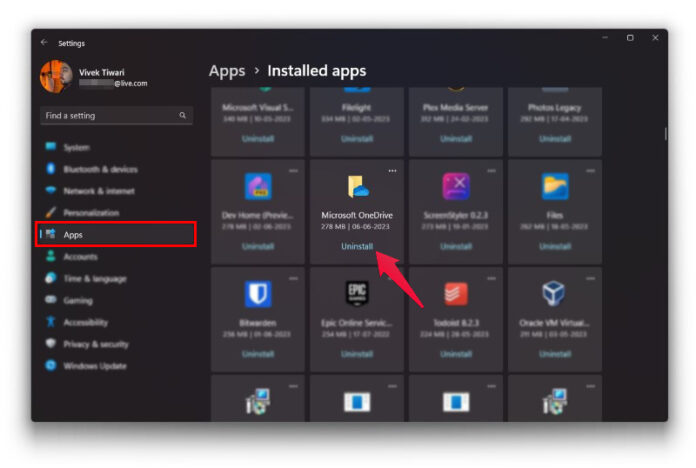This screenshot has height=468, width=696.
Task: Click the Microsoft OneDrive app icon
Action: [358, 186]
